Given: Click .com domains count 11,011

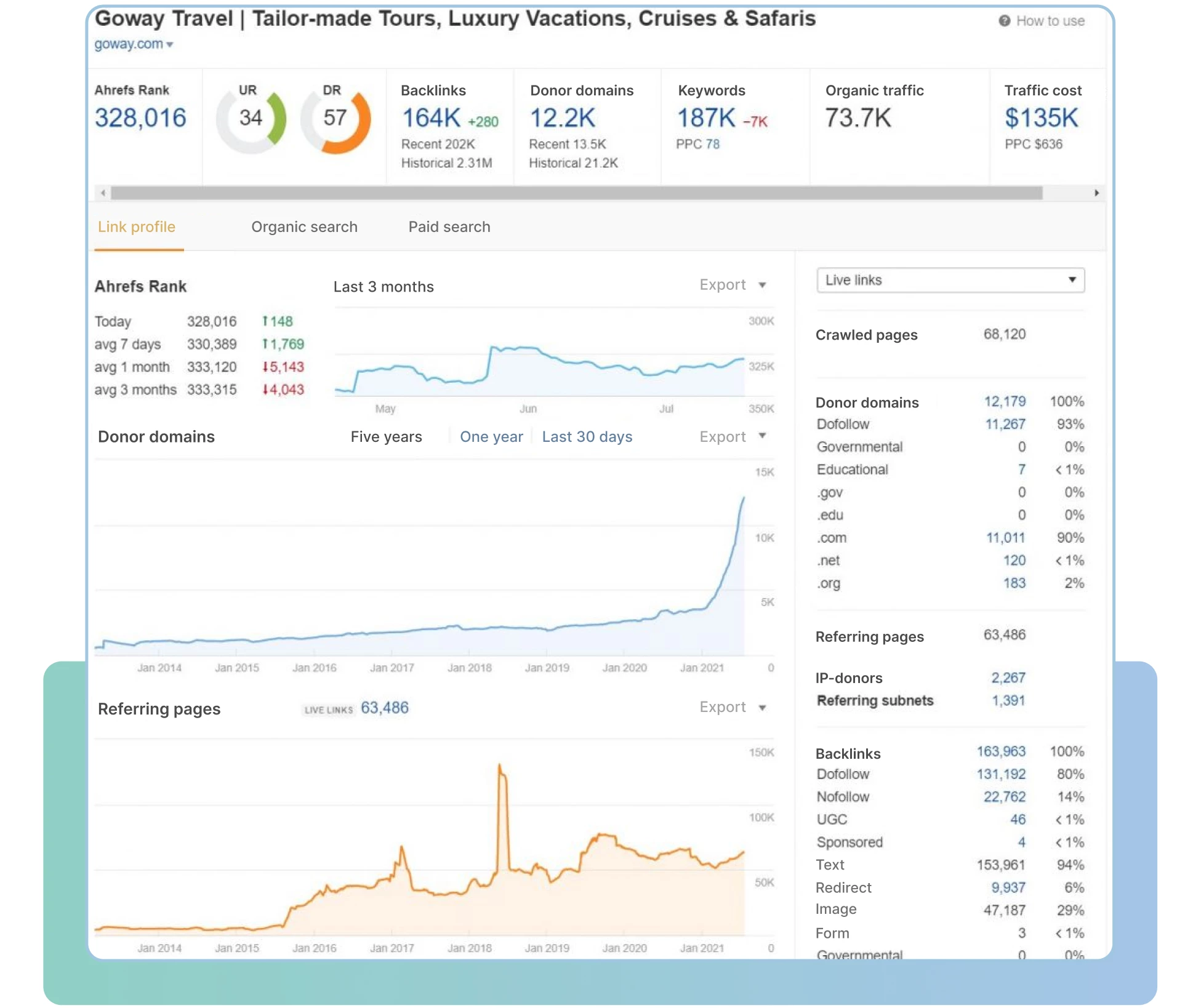Looking at the screenshot, I should coord(1006,538).
